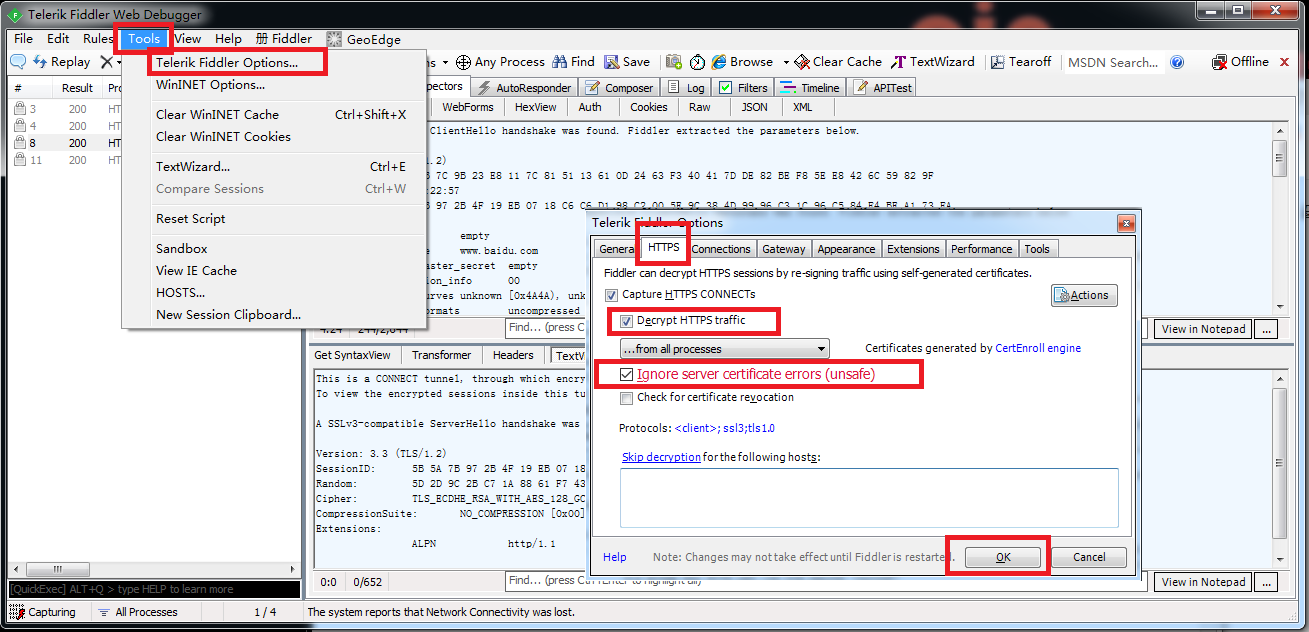Screen dimensions: 1309x632
Task: Open the View menu
Action: pos(187,39)
